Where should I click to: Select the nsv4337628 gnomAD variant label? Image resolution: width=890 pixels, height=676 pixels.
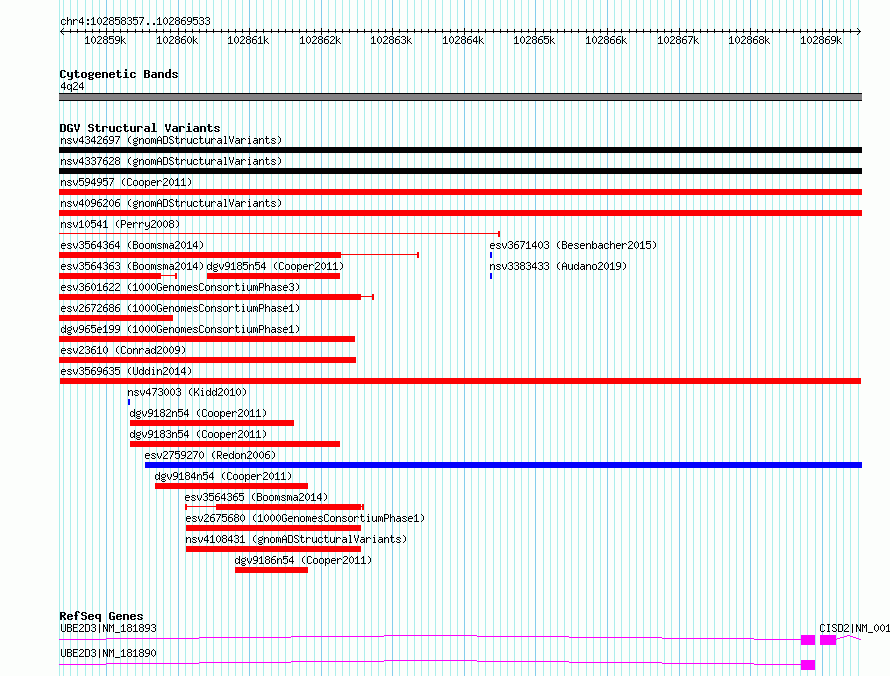171,161
